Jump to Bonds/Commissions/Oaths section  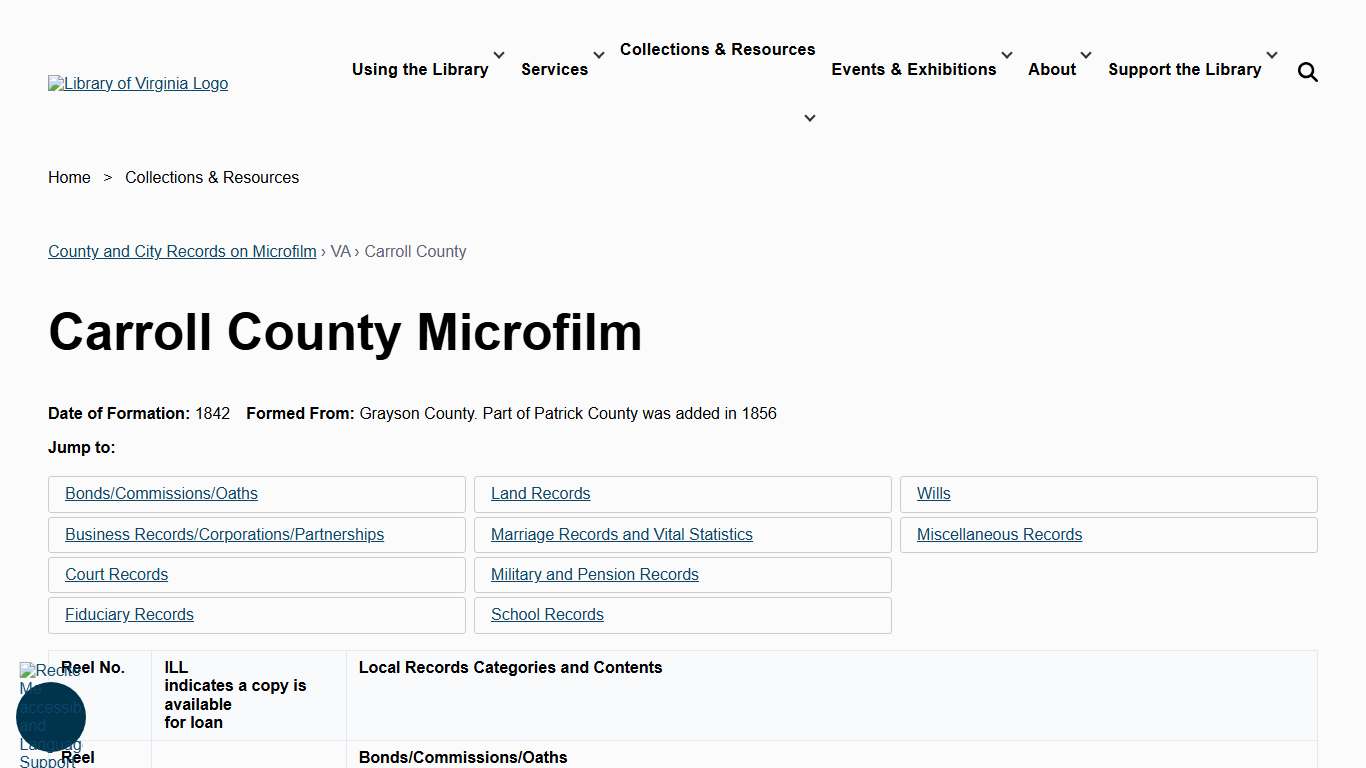pyautogui.click(x=161, y=493)
